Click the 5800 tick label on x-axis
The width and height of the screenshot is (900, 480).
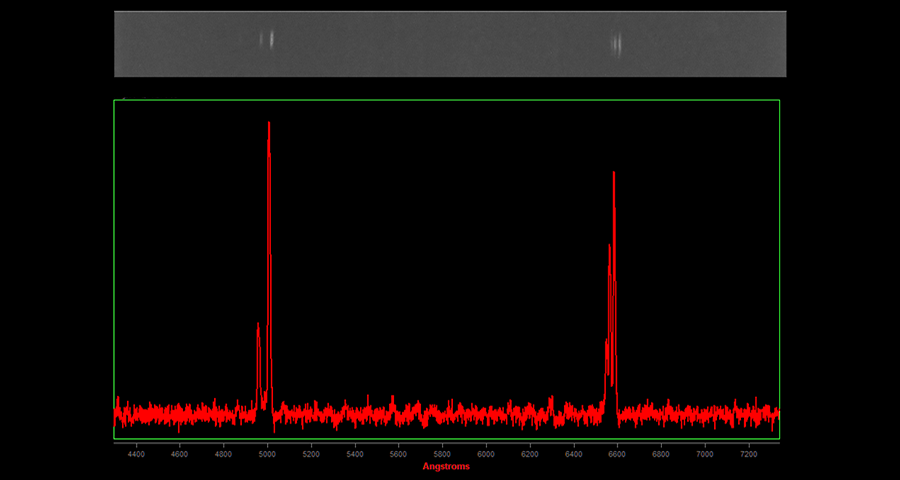442,454
